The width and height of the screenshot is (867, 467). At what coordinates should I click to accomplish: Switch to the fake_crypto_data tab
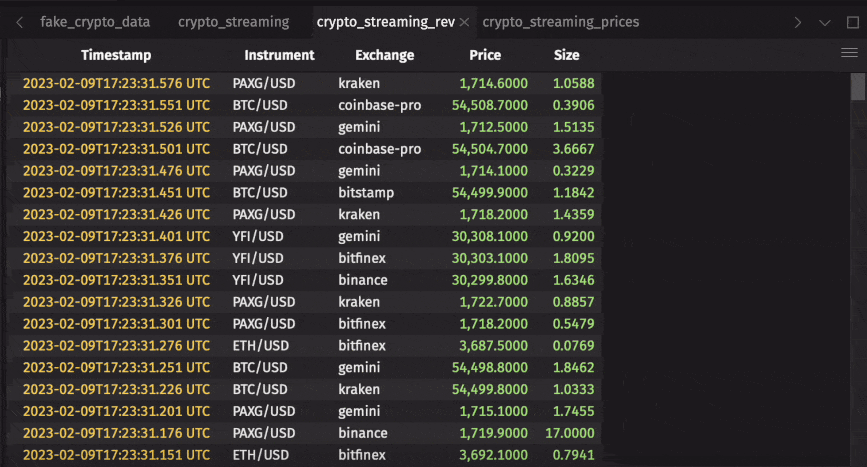[x=95, y=22]
